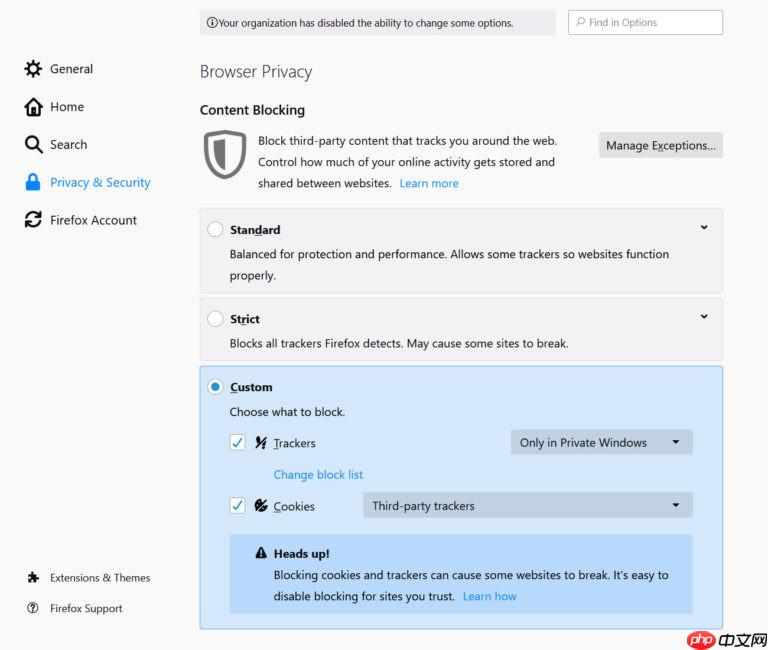768x650 pixels.
Task: Click the Strict option label
Action: (x=245, y=319)
